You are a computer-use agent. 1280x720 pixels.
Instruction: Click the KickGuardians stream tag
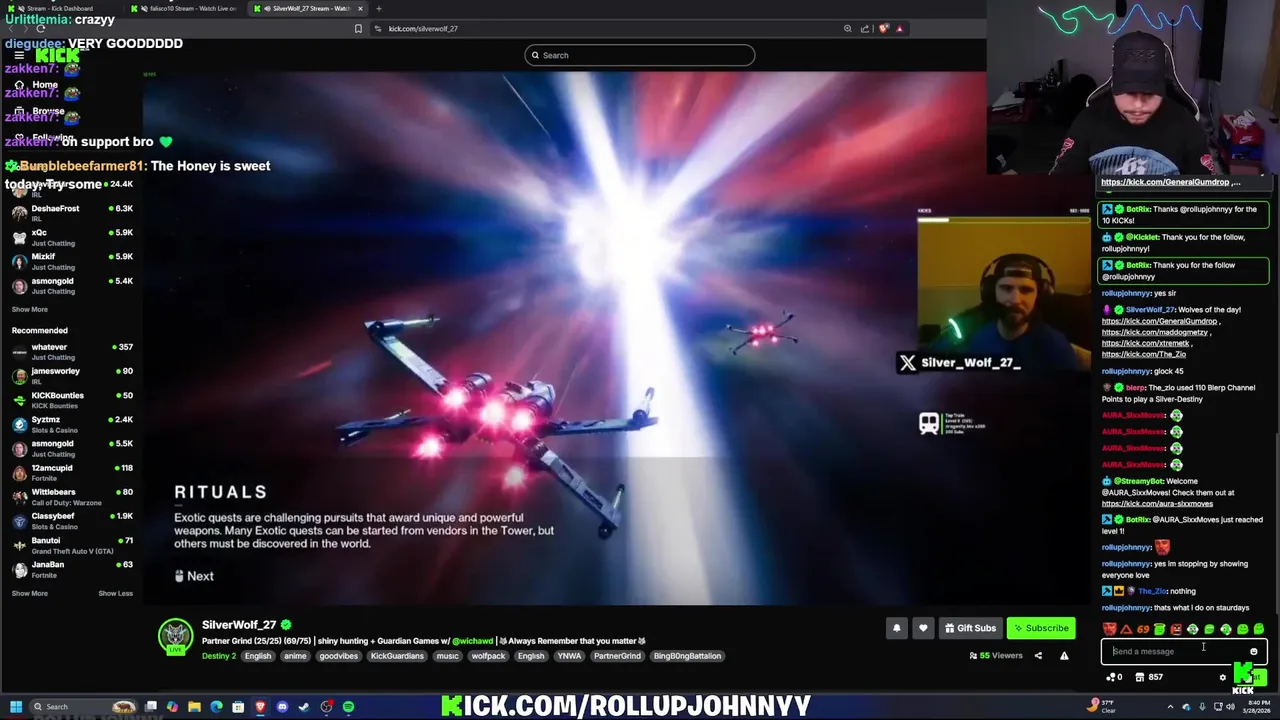point(397,656)
